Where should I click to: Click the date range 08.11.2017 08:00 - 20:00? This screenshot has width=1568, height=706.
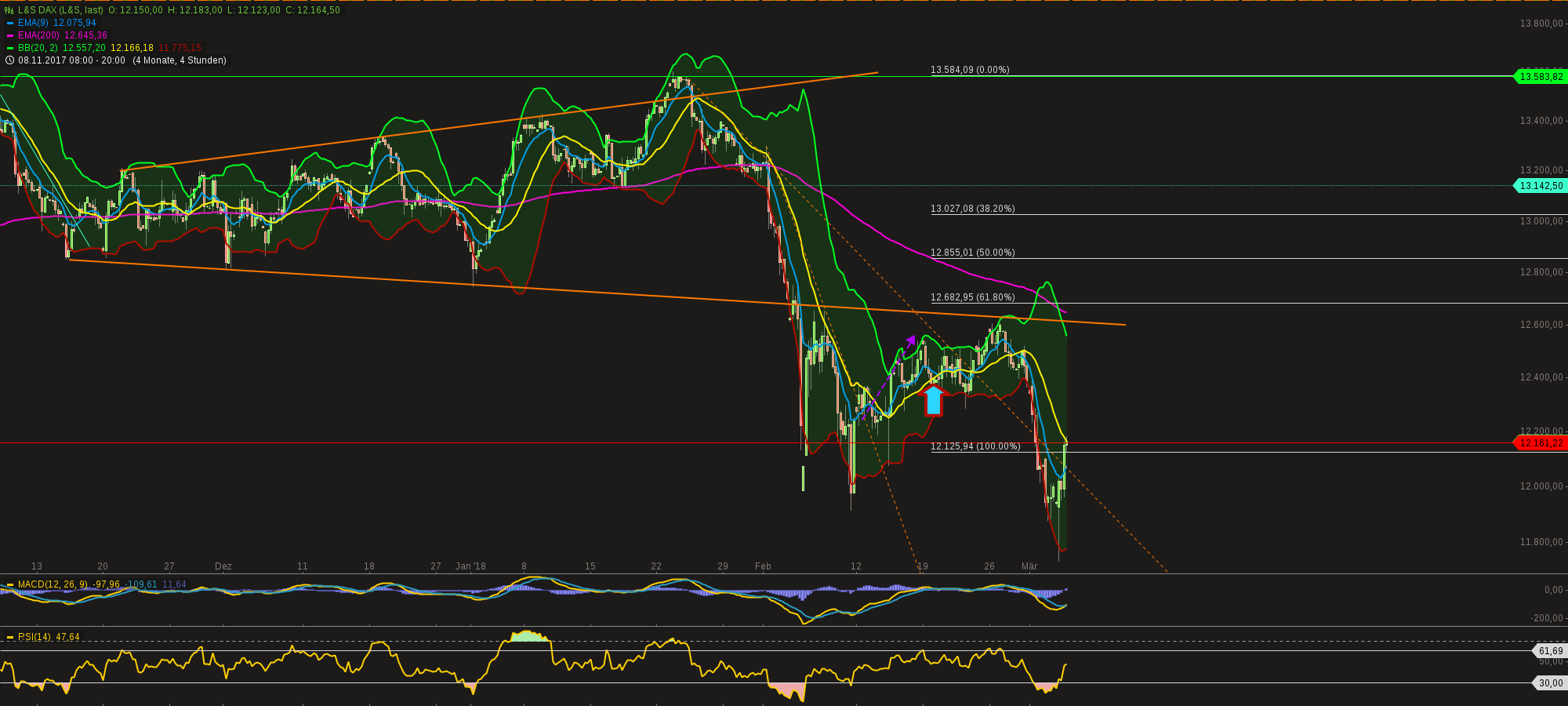point(72,60)
